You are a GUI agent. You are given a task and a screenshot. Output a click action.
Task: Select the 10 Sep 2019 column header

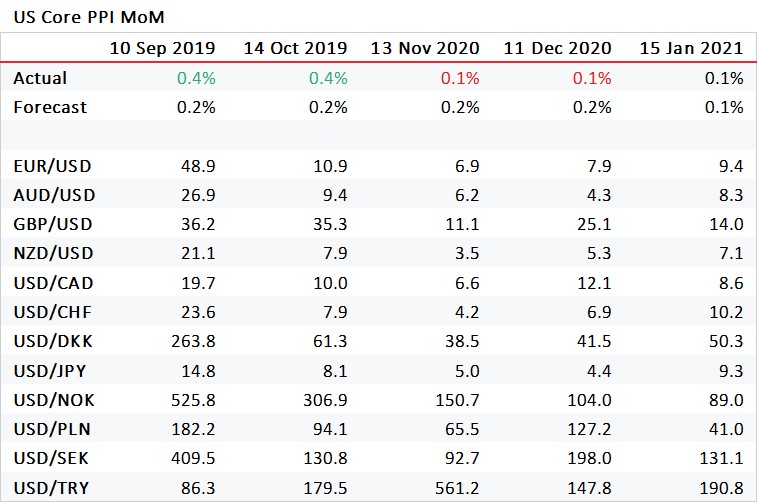click(162, 48)
